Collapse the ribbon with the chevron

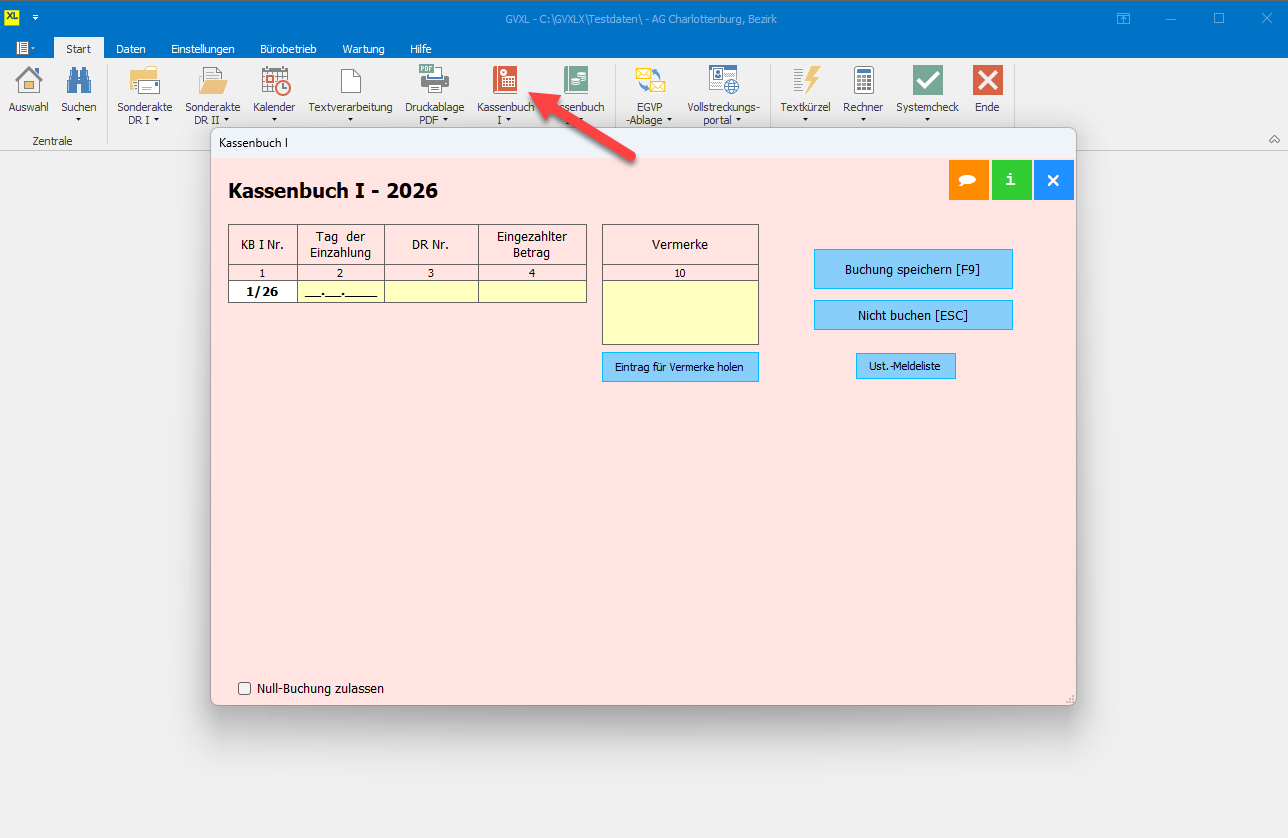point(1274,139)
